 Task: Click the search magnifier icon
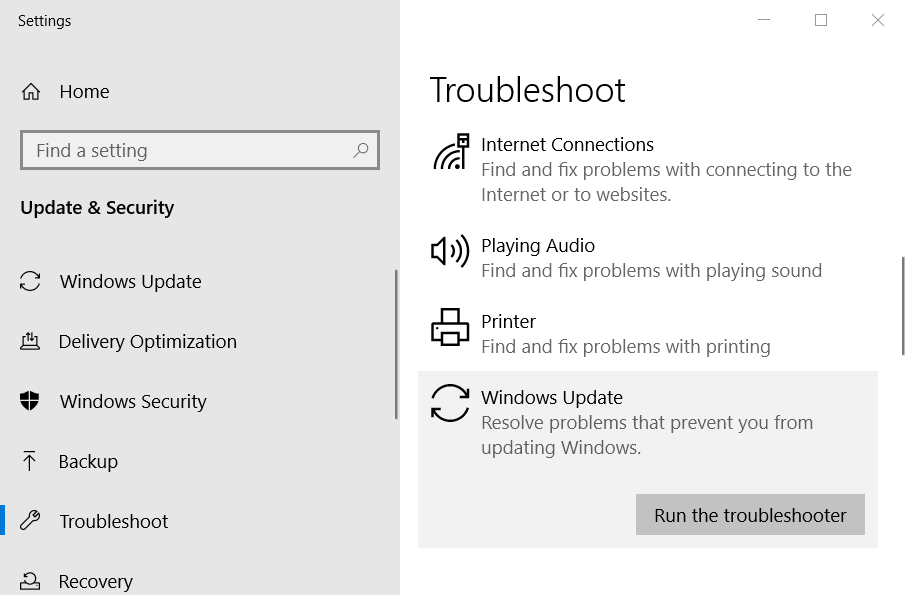tap(361, 150)
